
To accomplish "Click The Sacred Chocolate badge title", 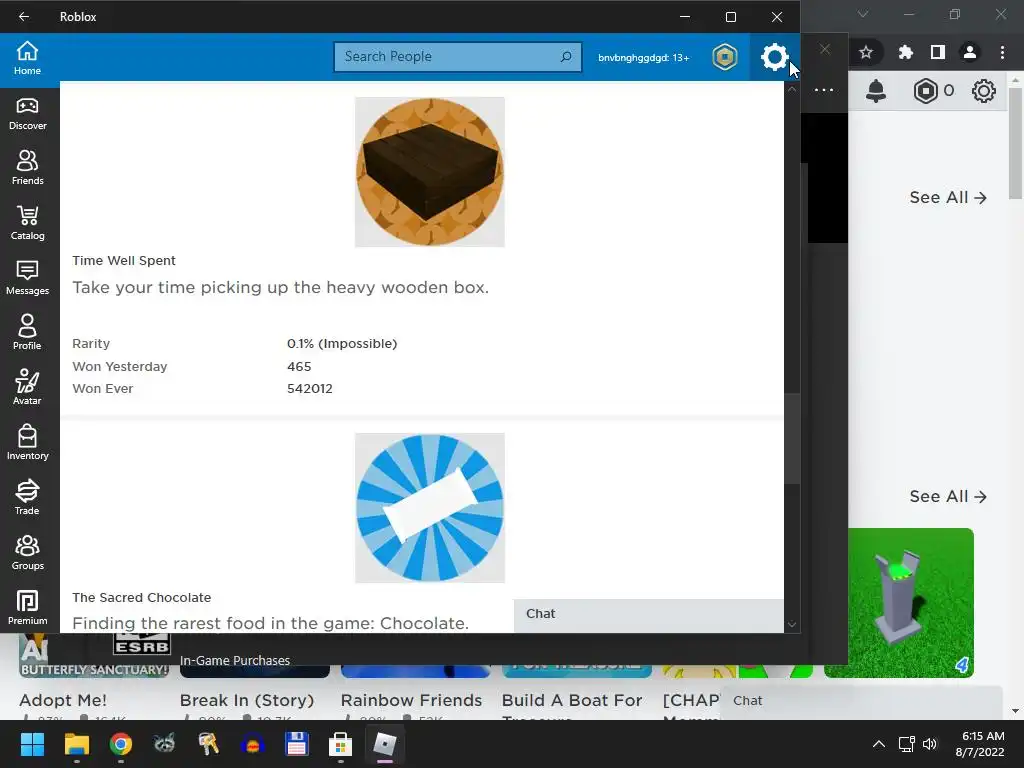I will [x=142, y=597].
